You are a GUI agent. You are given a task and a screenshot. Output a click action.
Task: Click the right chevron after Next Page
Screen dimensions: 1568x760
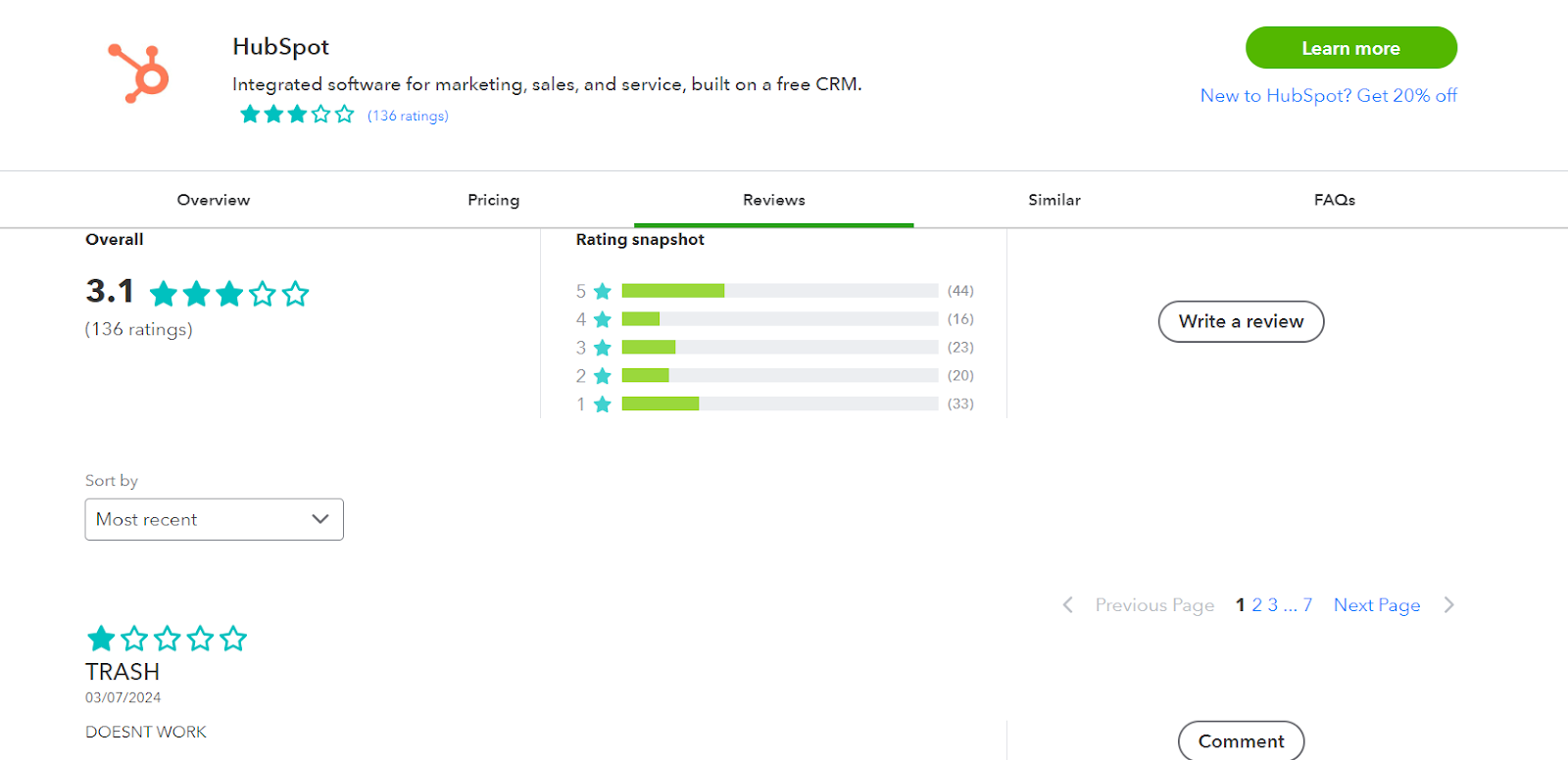click(x=1449, y=605)
